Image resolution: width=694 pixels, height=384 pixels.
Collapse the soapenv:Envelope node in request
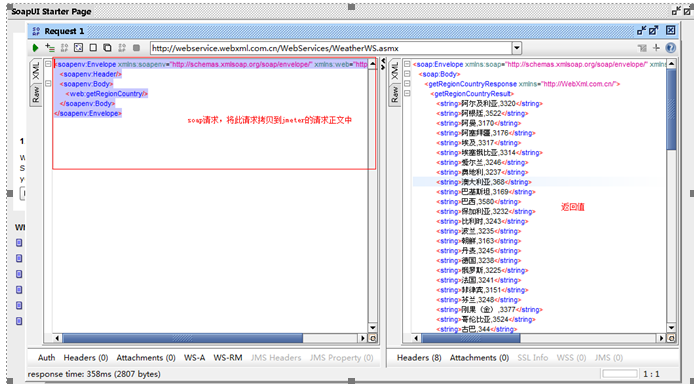point(48,64)
